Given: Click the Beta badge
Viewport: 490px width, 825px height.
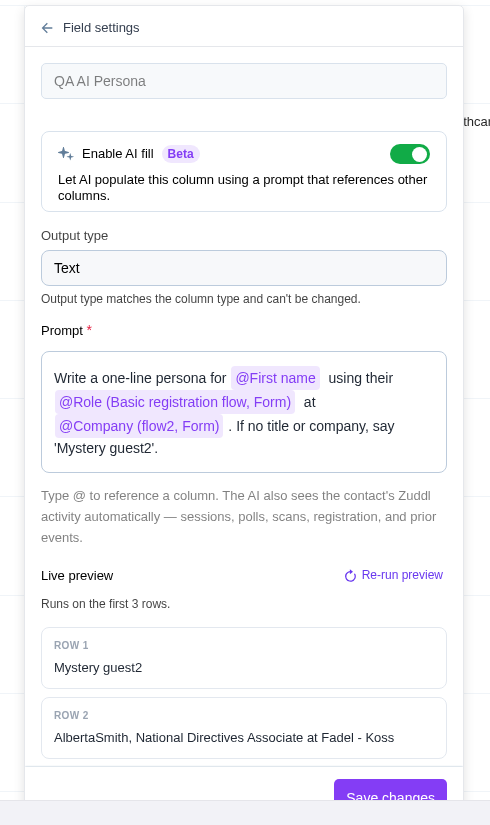Looking at the screenshot, I should (181, 154).
